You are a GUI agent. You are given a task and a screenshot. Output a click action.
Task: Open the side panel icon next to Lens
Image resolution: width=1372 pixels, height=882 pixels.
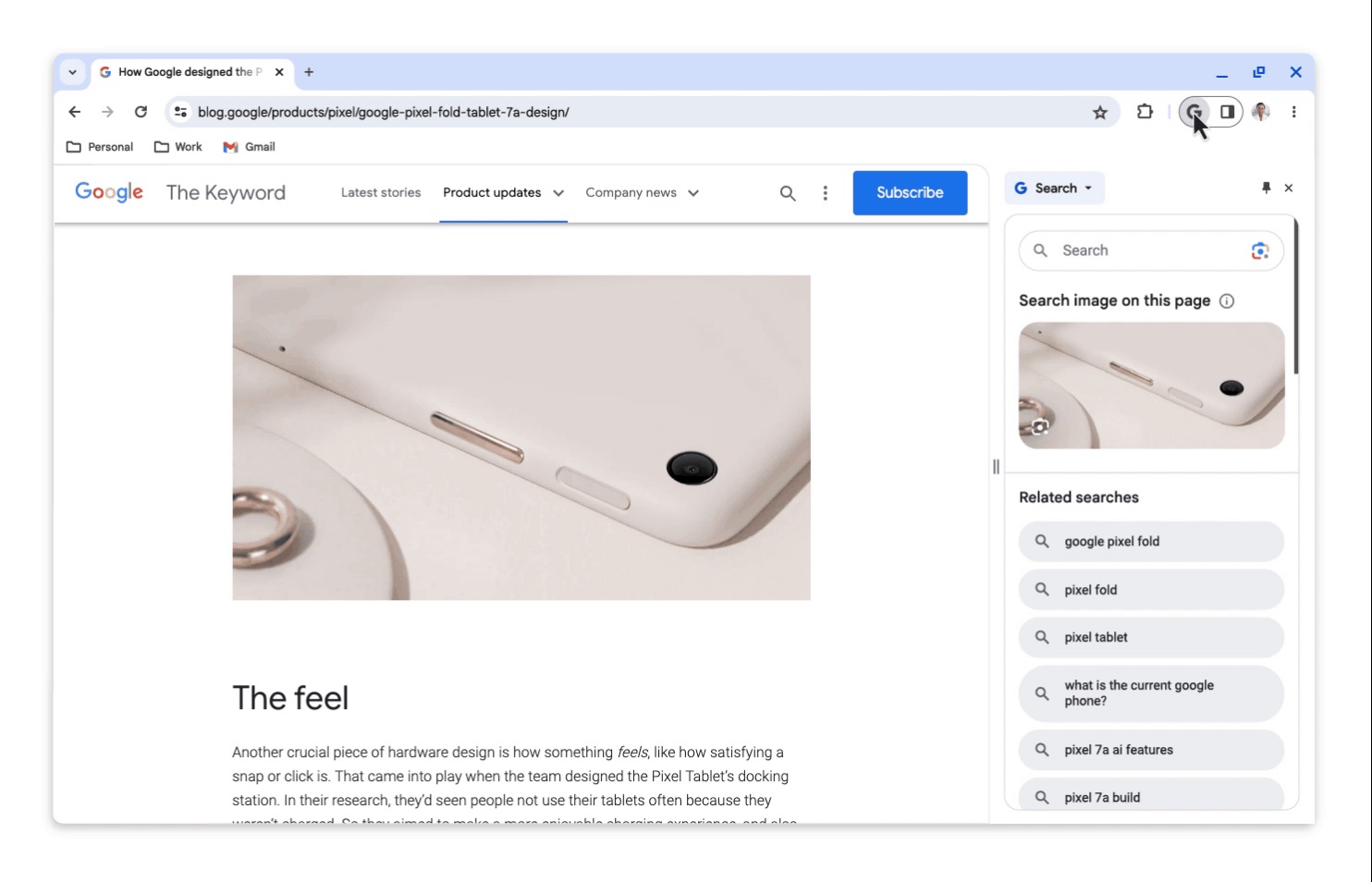(1227, 111)
